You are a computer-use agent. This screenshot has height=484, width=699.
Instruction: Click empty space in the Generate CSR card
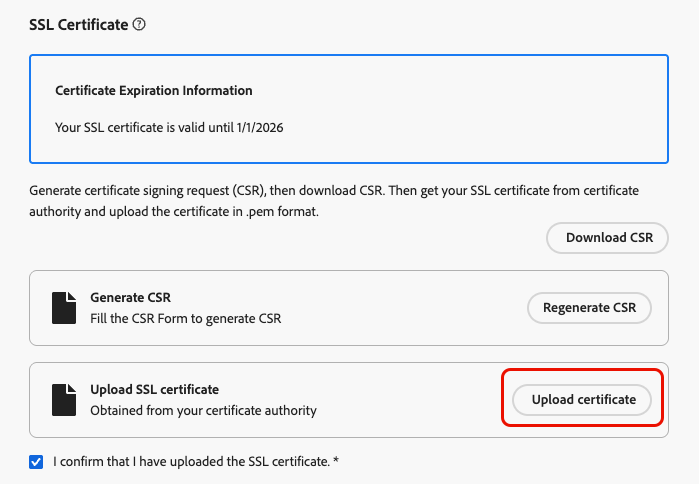point(400,308)
